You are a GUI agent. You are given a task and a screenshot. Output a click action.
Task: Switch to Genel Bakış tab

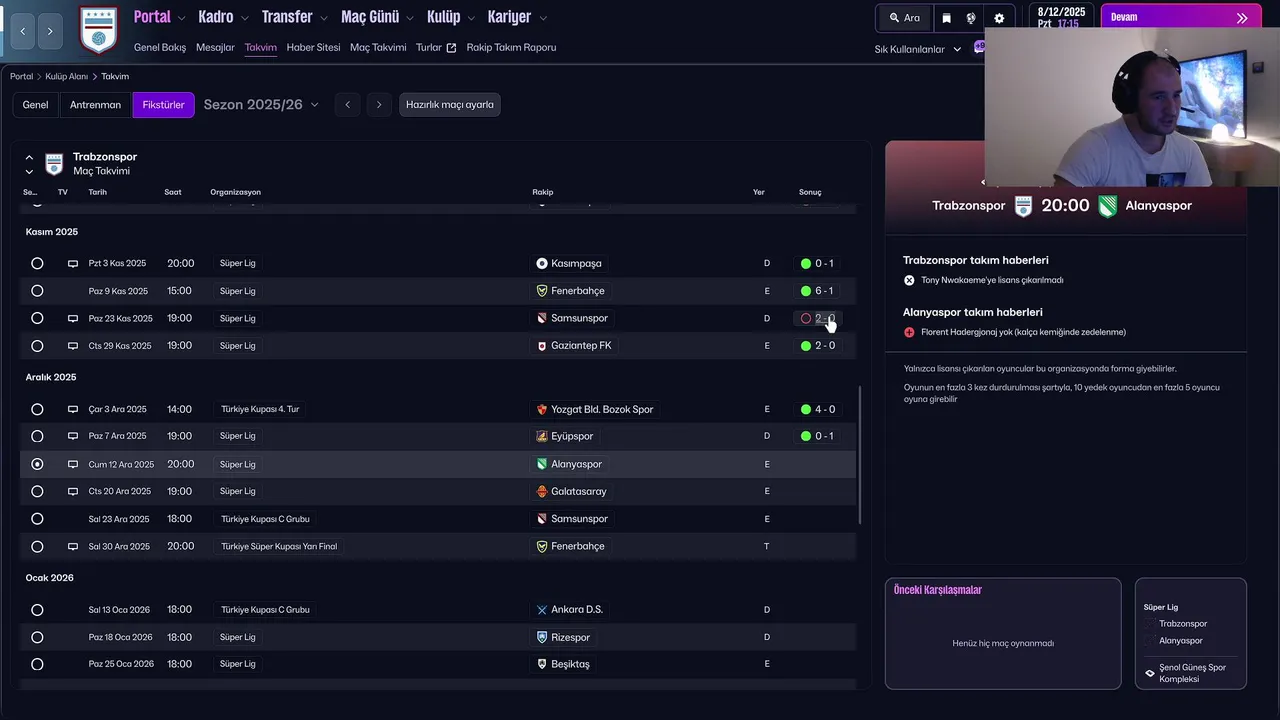point(160,47)
